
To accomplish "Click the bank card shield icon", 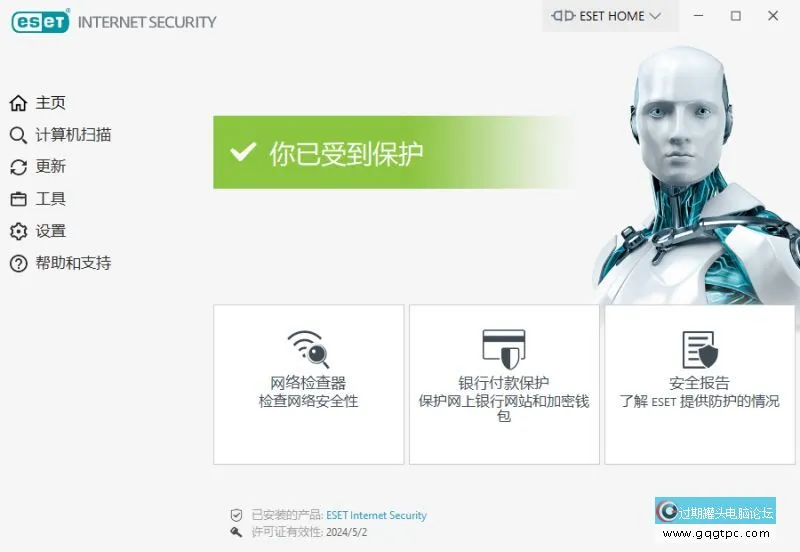I will click(x=504, y=349).
